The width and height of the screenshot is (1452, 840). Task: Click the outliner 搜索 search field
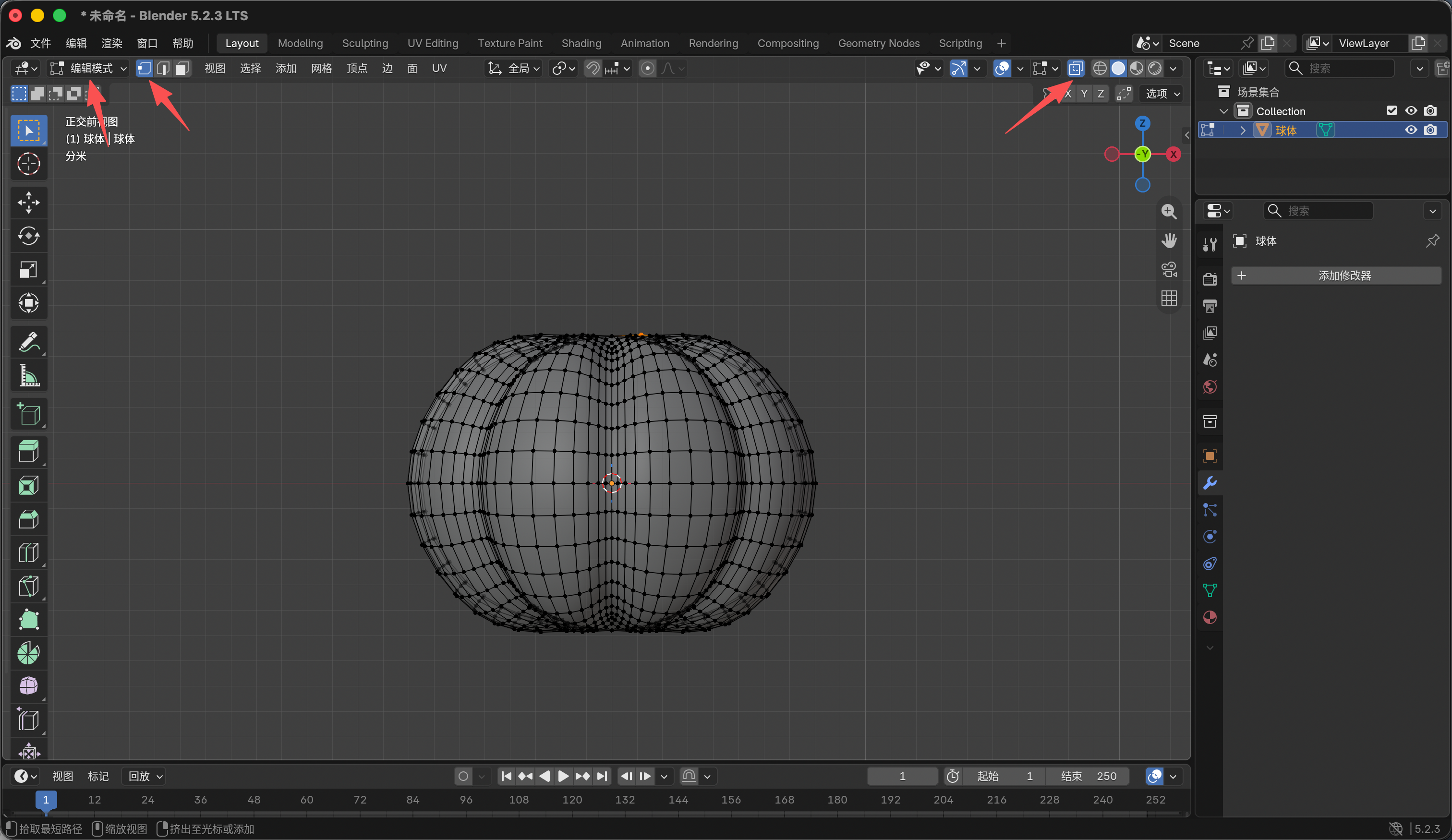pos(1339,69)
